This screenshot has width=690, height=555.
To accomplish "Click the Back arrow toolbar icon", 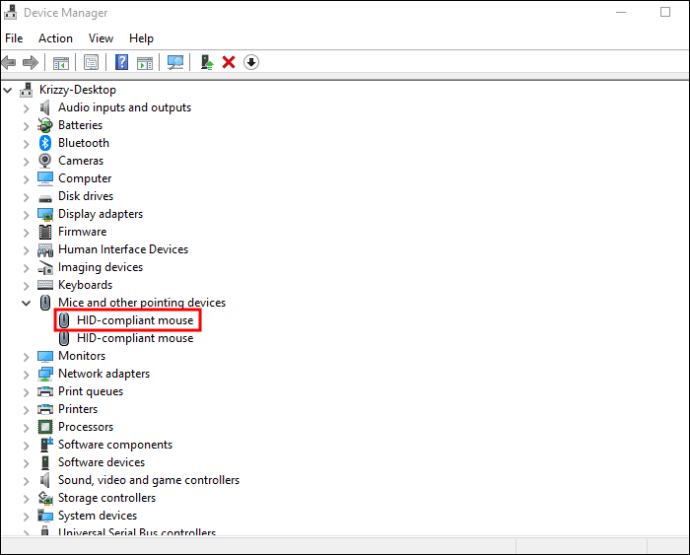I will click(9, 62).
